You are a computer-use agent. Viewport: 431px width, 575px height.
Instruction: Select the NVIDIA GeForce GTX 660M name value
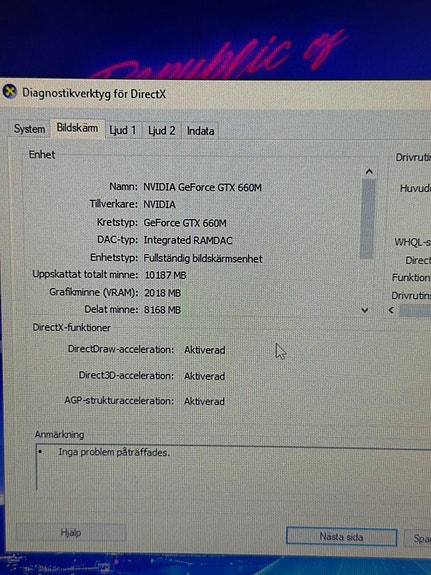[x=202, y=187]
